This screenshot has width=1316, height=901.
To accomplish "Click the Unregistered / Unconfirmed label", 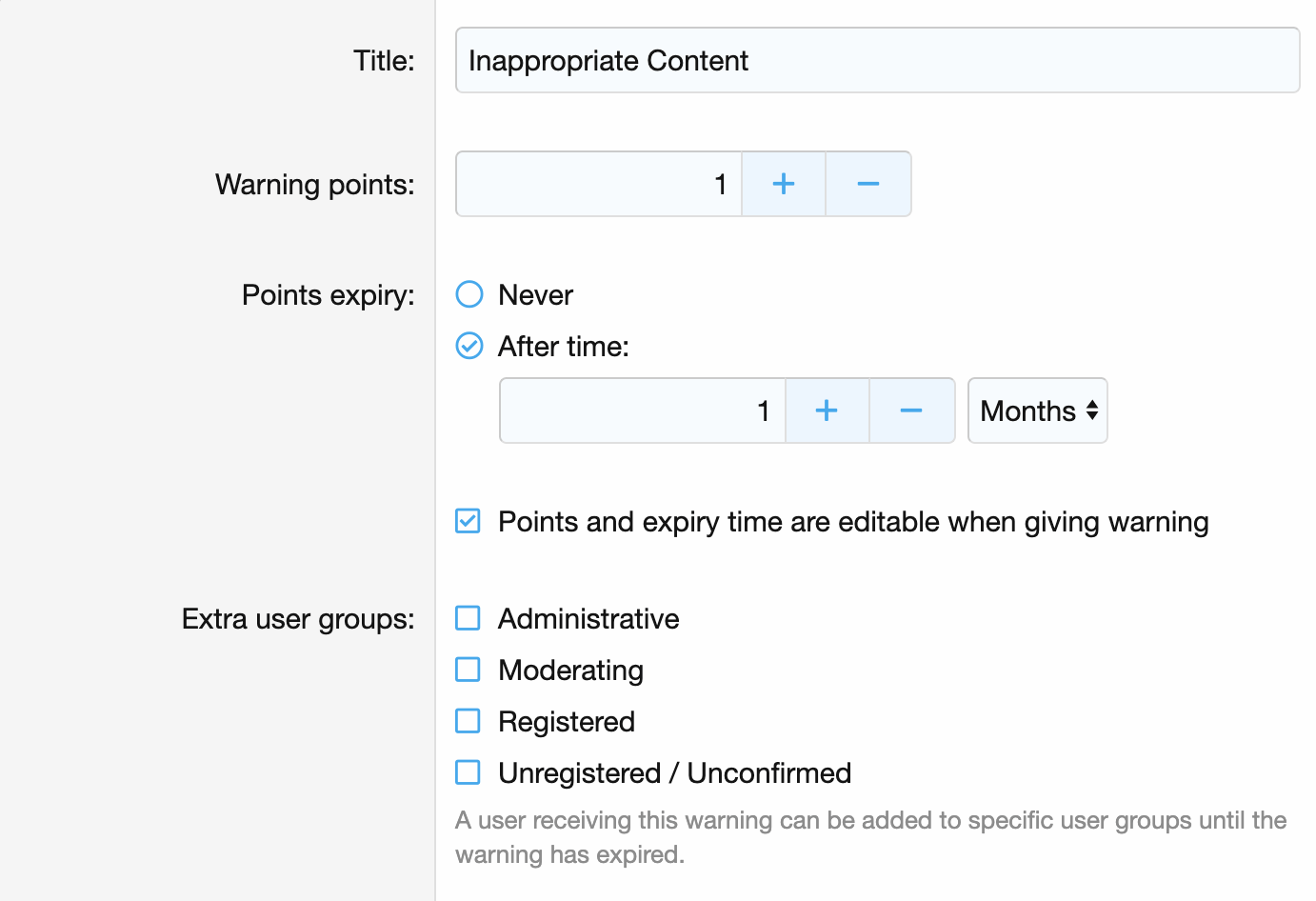I will 674,773.
